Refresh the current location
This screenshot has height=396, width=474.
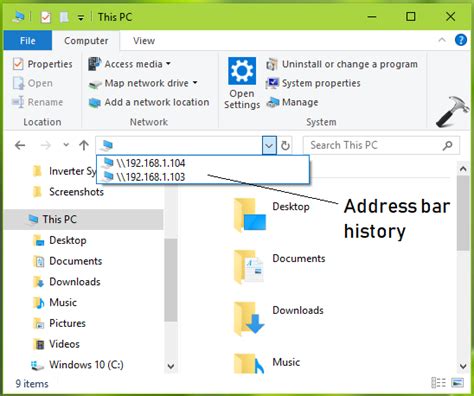click(x=285, y=146)
